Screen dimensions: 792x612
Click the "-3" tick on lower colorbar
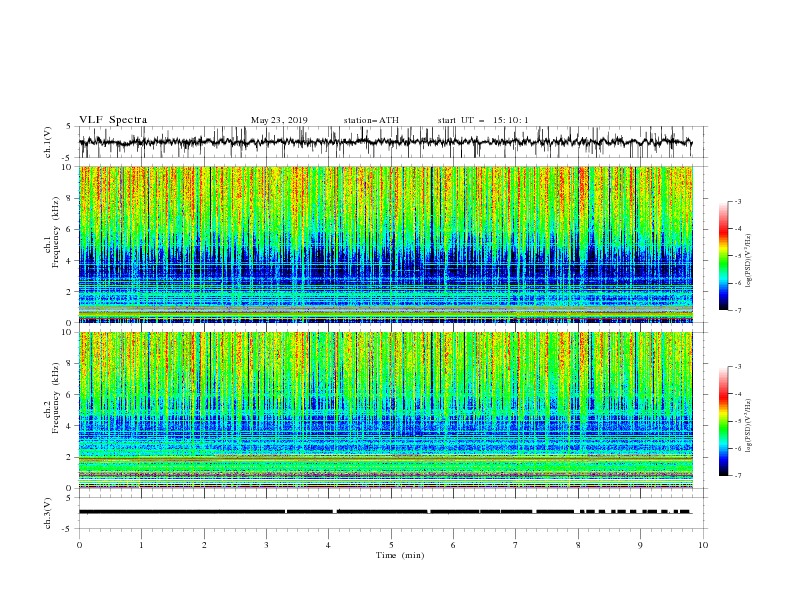click(x=737, y=367)
